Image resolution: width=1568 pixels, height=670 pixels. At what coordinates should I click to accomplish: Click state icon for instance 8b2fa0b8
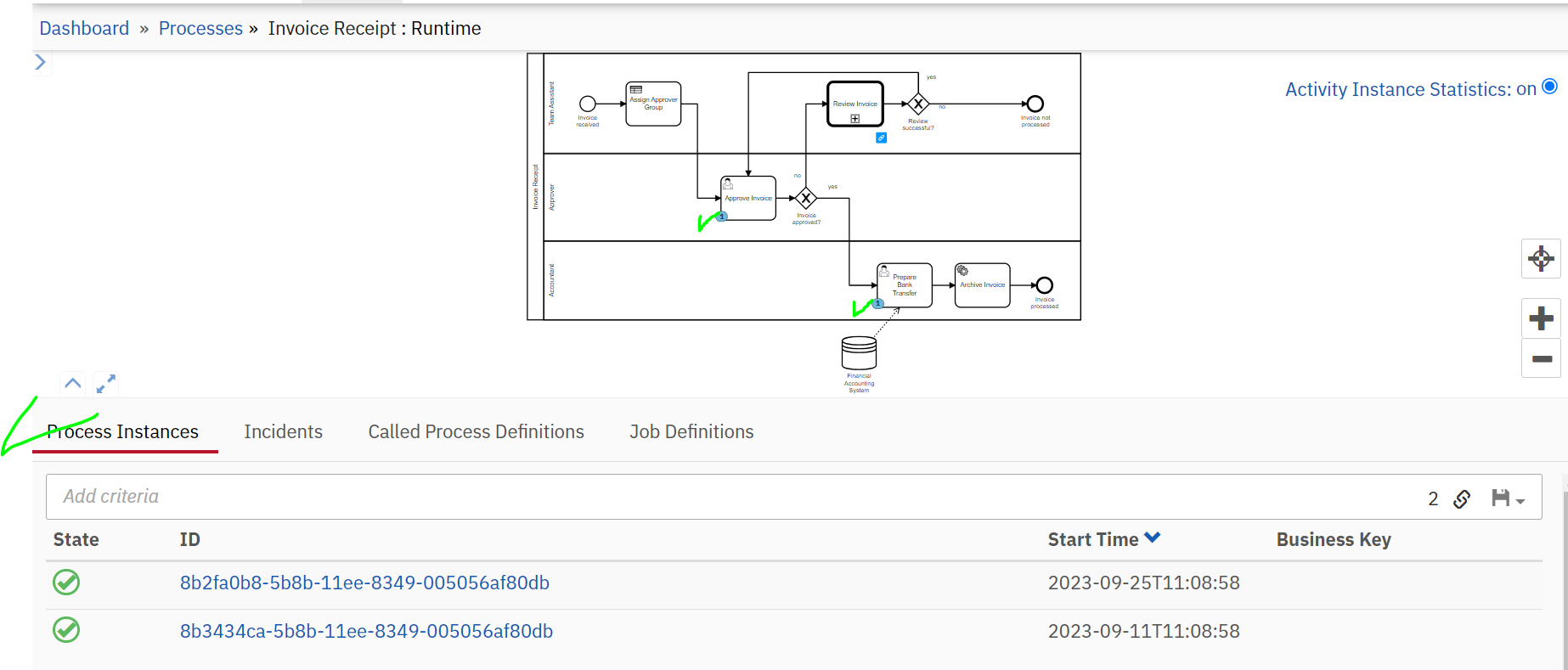click(66, 583)
